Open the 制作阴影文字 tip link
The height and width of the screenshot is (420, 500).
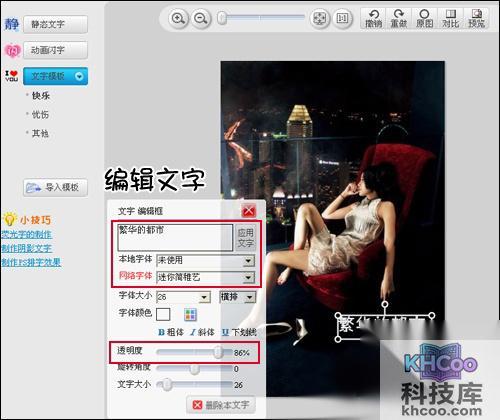tap(27, 248)
